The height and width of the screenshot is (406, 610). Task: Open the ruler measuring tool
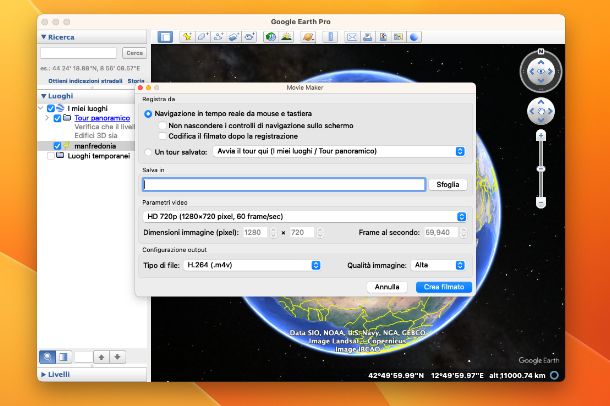330,37
